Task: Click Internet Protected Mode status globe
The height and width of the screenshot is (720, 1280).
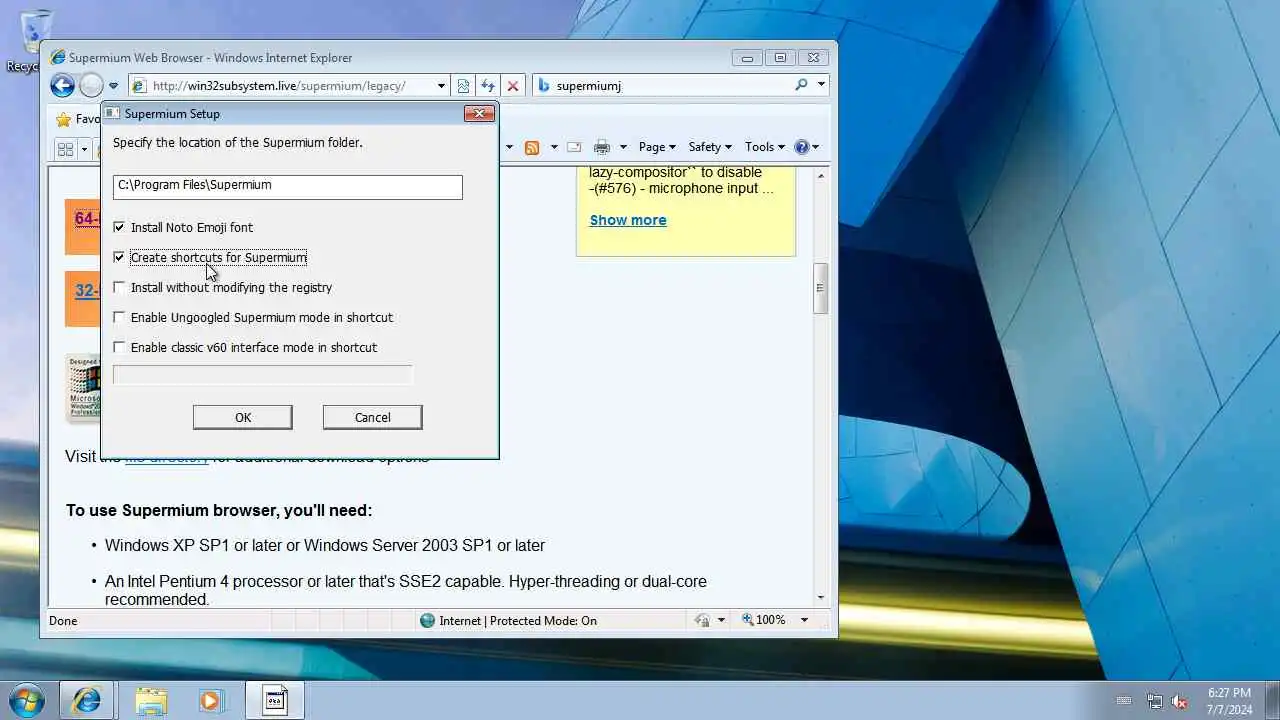Action: (x=428, y=620)
